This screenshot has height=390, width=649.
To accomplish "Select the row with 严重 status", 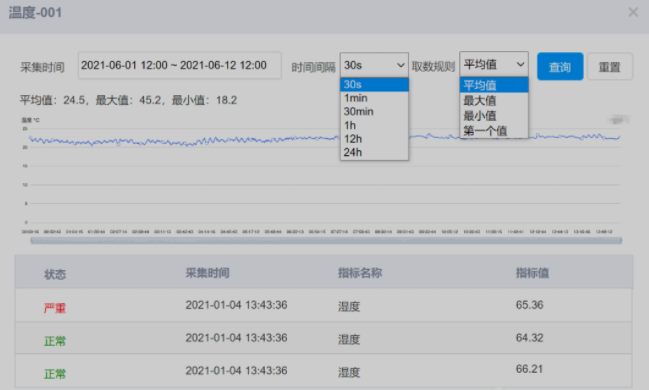I will pyautogui.click(x=324, y=306).
